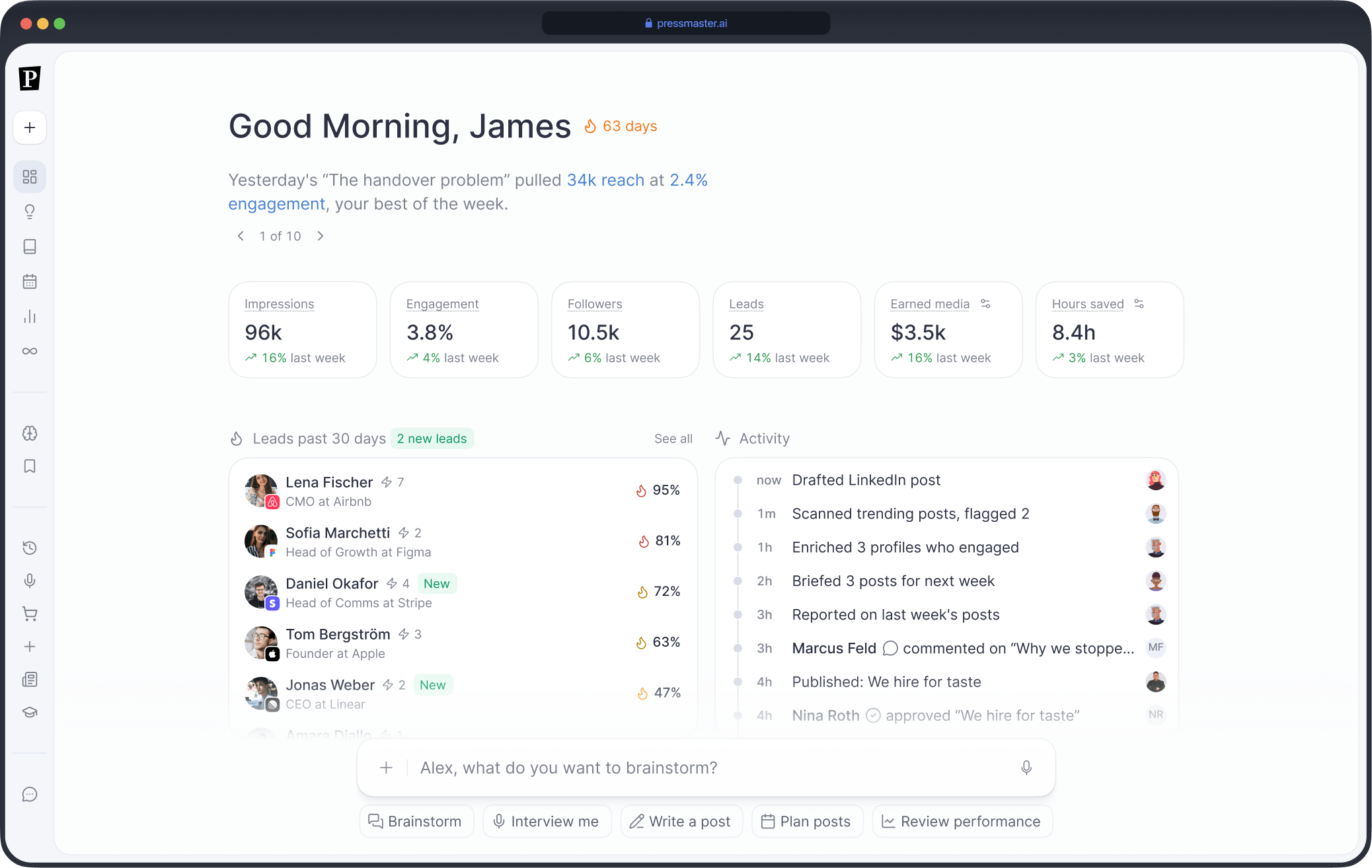Open the calendar icon in sidebar
The image size is (1372, 868).
30,281
